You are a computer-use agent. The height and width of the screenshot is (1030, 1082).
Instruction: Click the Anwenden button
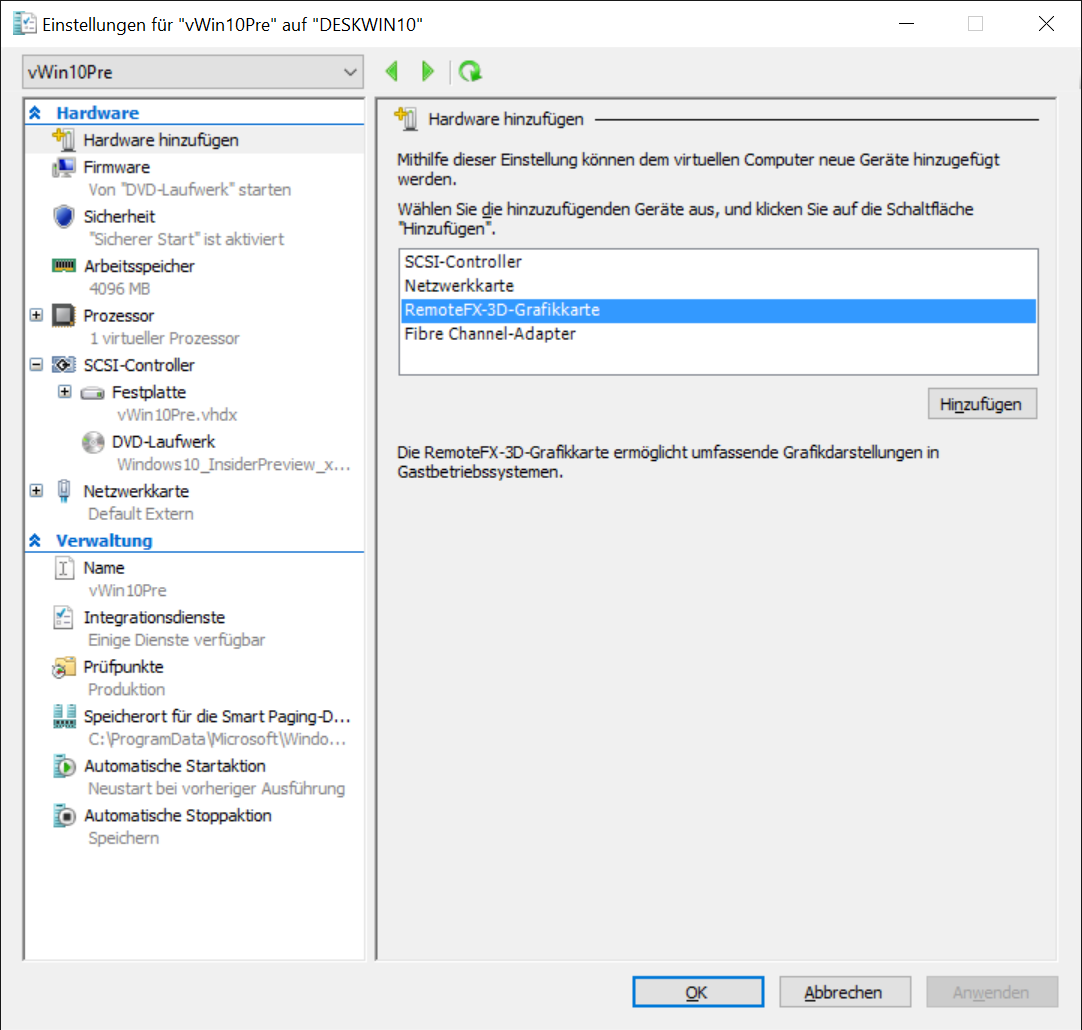coord(992,992)
